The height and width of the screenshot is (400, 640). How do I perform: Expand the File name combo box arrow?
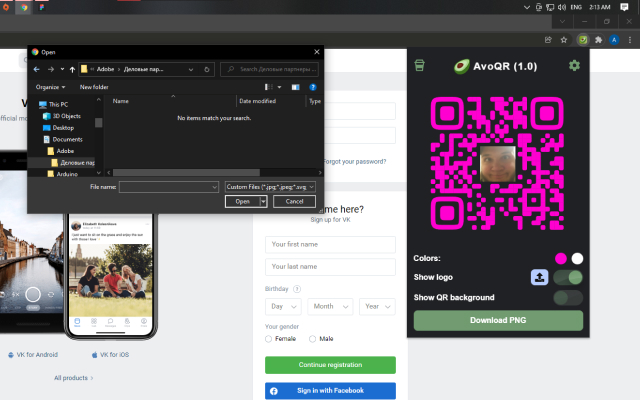pos(214,187)
